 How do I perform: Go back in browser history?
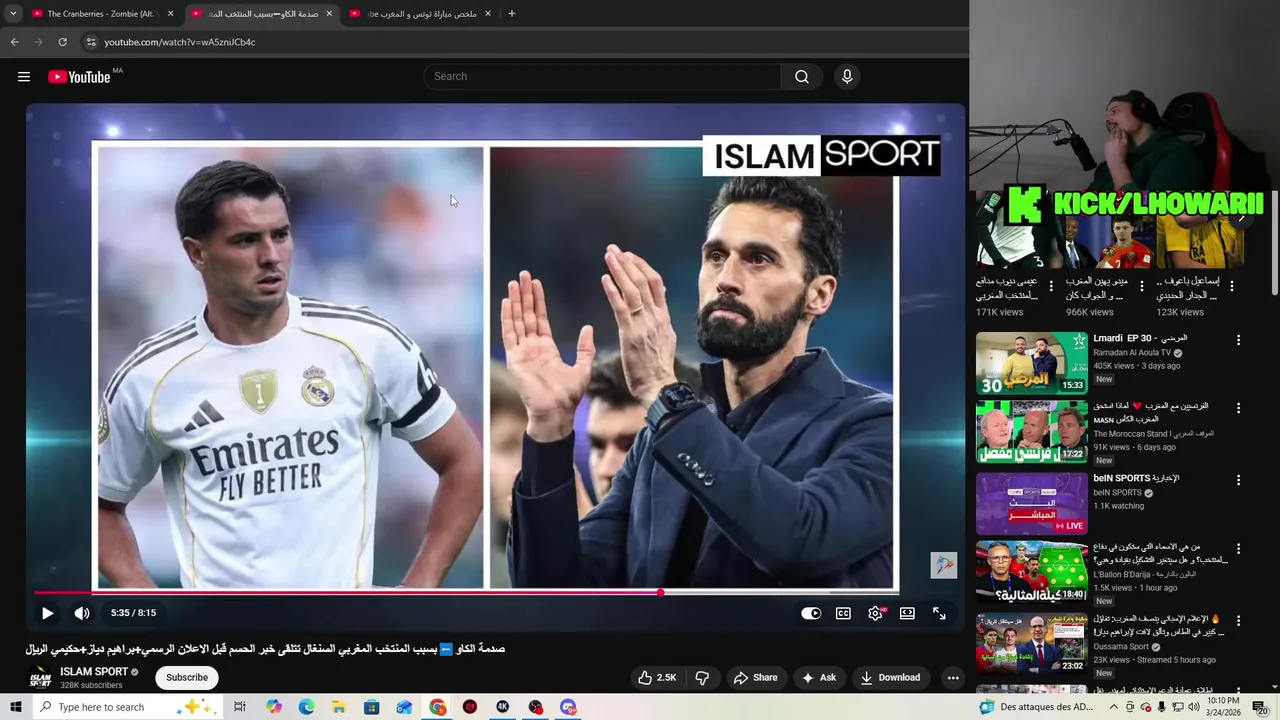(x=14, y=42)
